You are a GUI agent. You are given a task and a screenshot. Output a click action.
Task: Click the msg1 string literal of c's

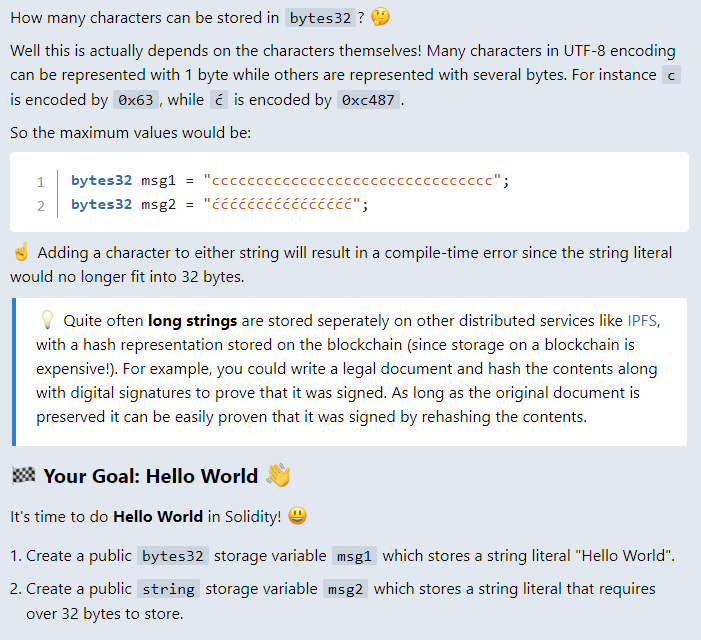coord(351,181)
